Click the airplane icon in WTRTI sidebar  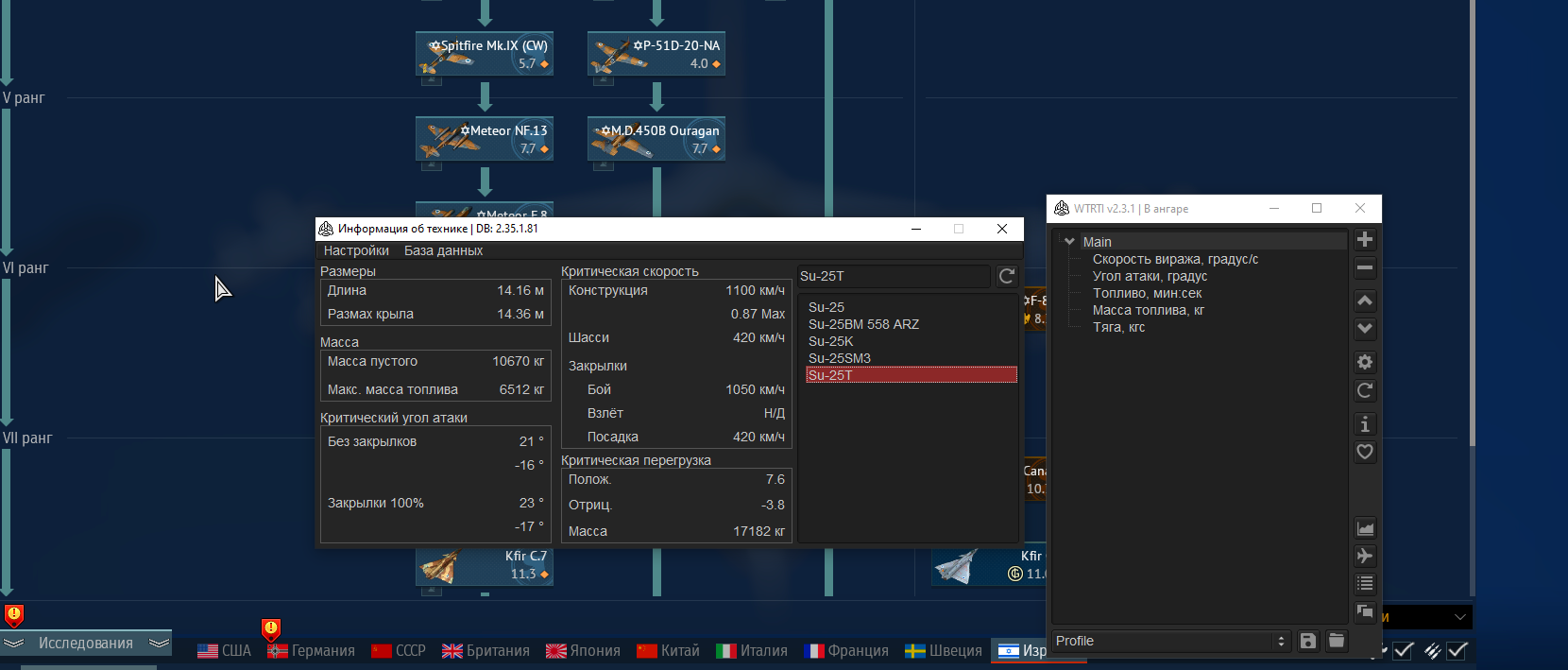point(1365,556)
